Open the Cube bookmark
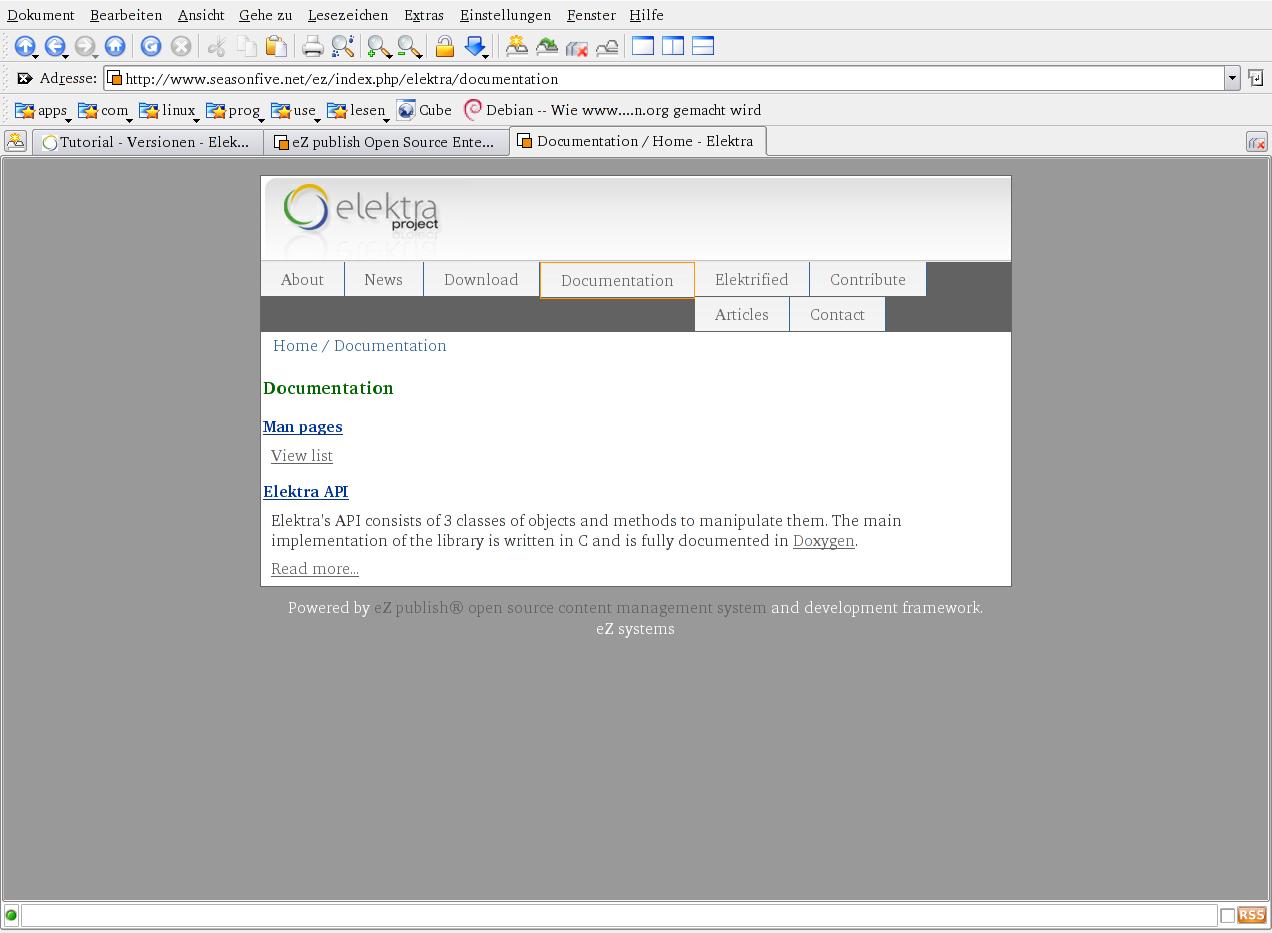Viewport: 1272px width, 933px height. click(x=424, y=110)
